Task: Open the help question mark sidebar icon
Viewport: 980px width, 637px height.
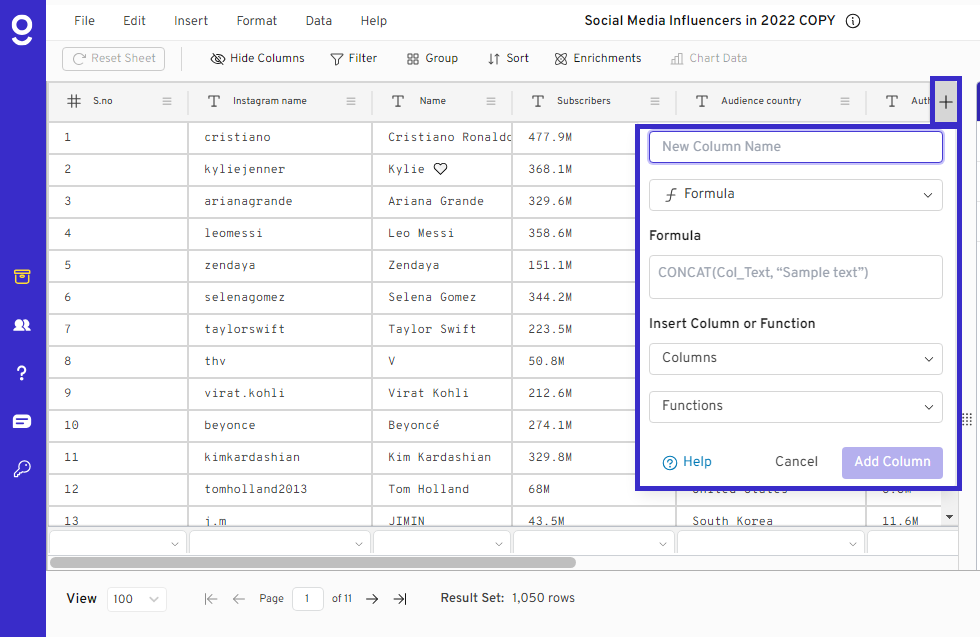Action: (22, 373)
